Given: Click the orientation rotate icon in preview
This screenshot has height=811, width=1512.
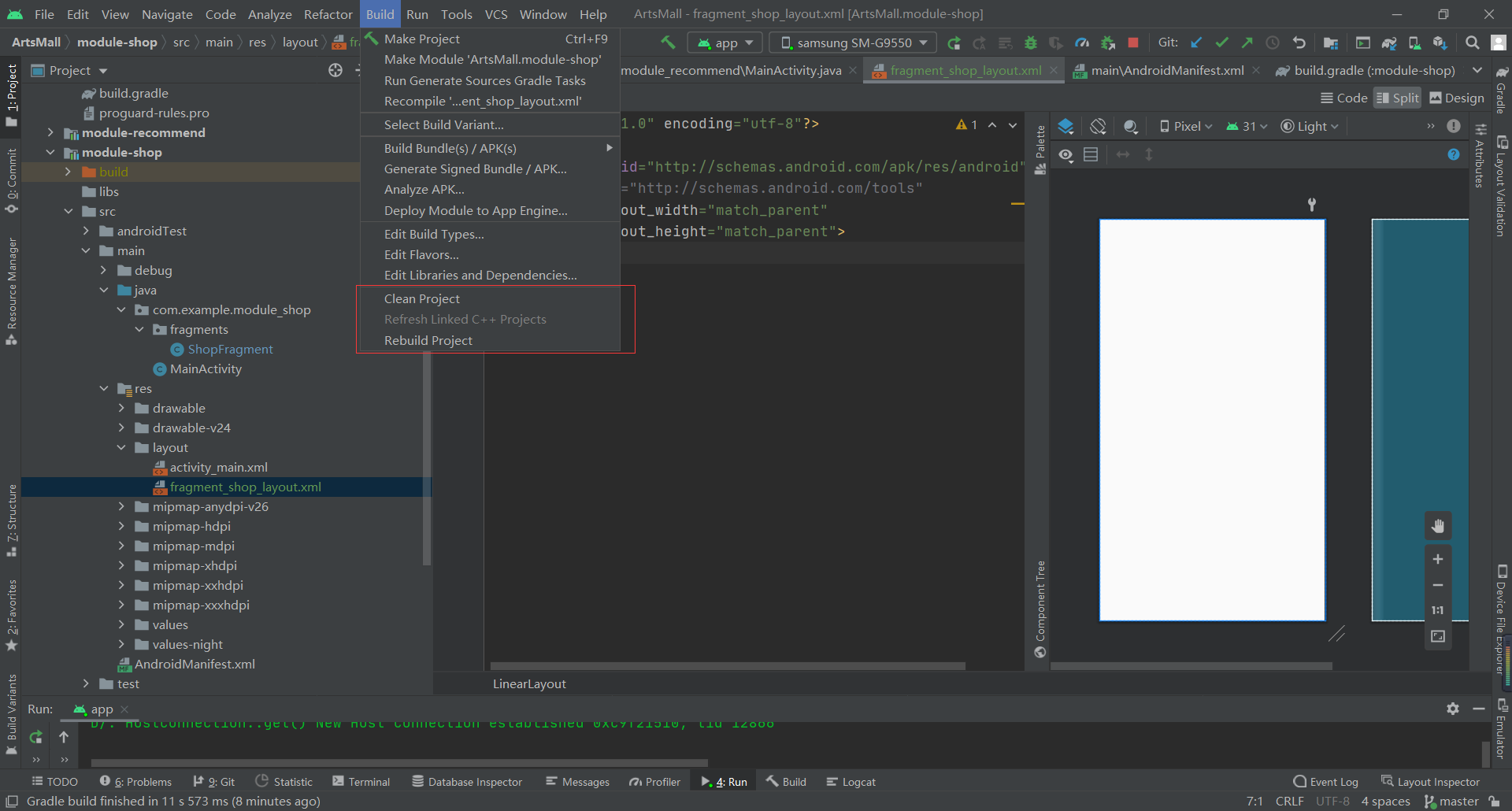Looking at the screenshot, I should click(1098, 126).
